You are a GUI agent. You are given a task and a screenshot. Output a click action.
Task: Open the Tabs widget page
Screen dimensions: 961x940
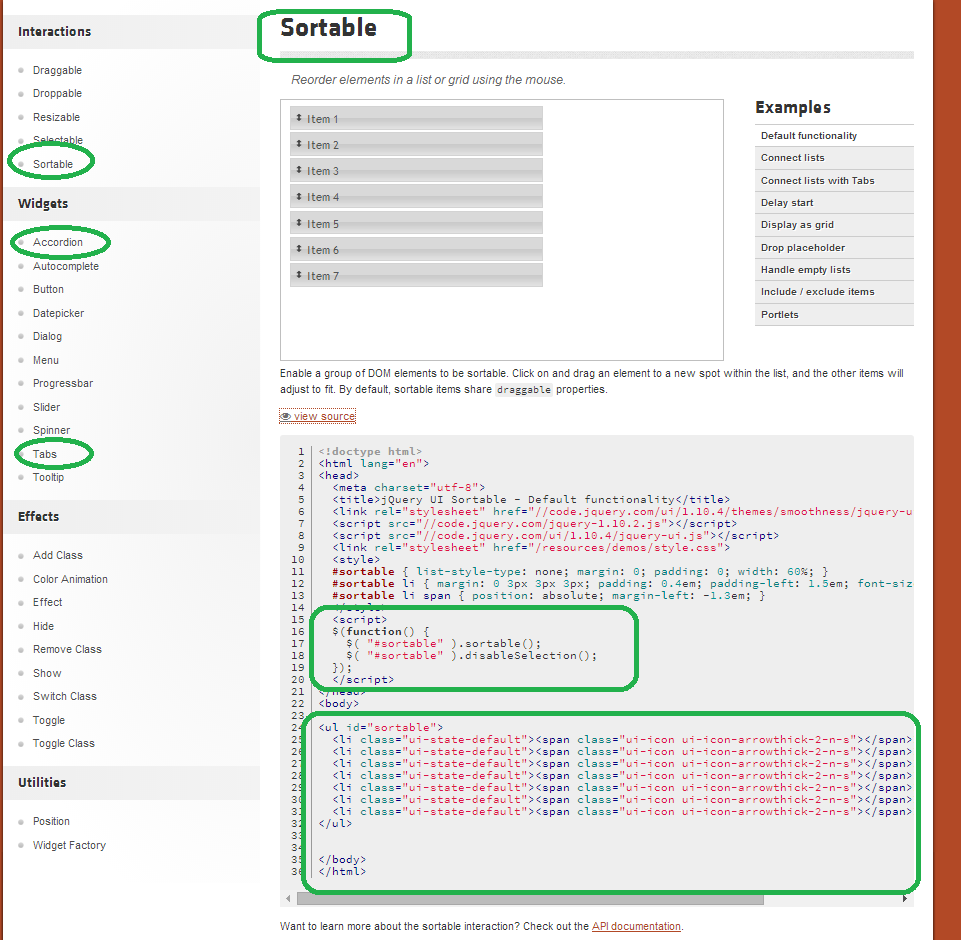point(47,453)
